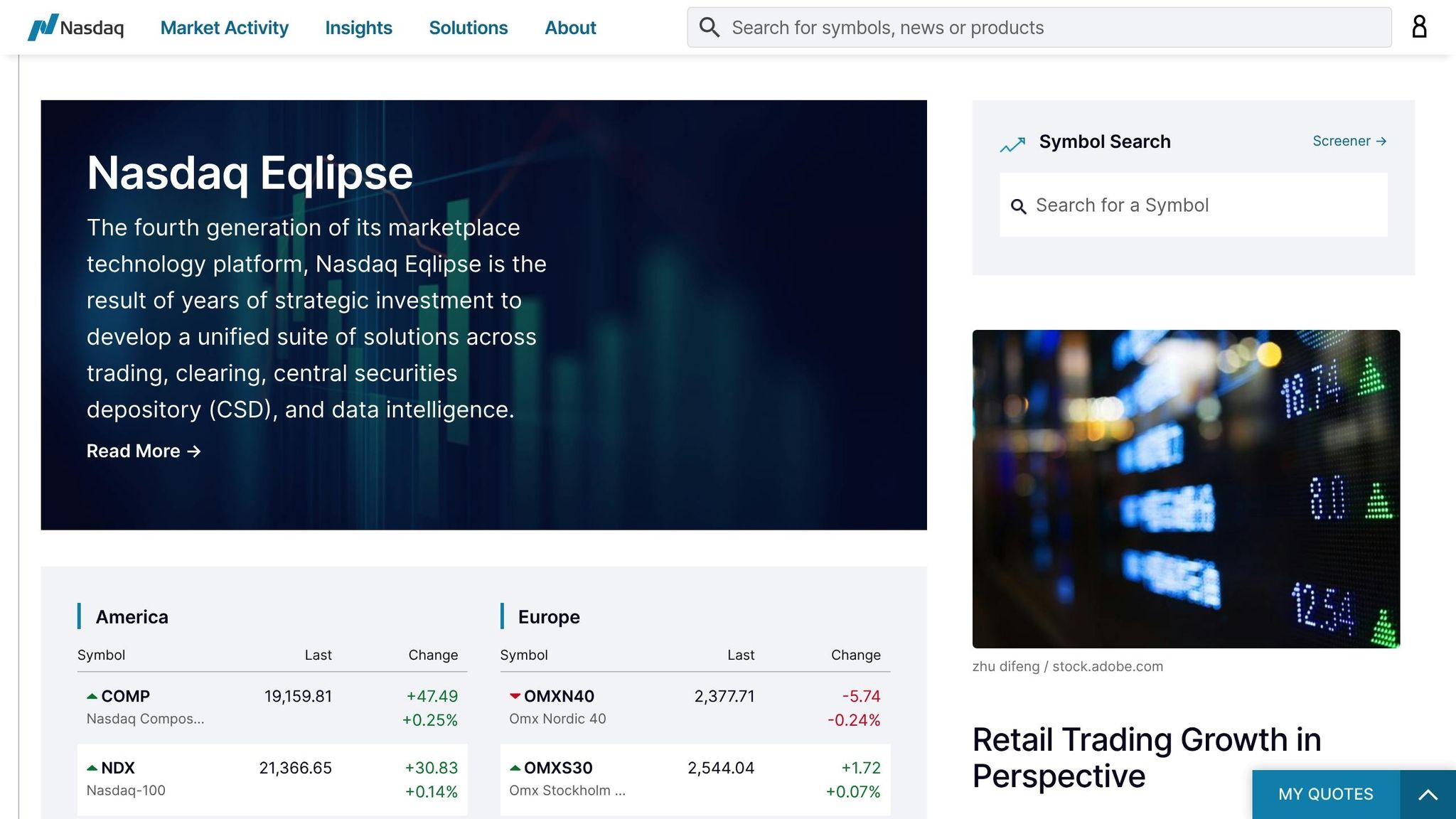Click the America section heading
This screenshot has height=819, width=1456.
[132, 616]
